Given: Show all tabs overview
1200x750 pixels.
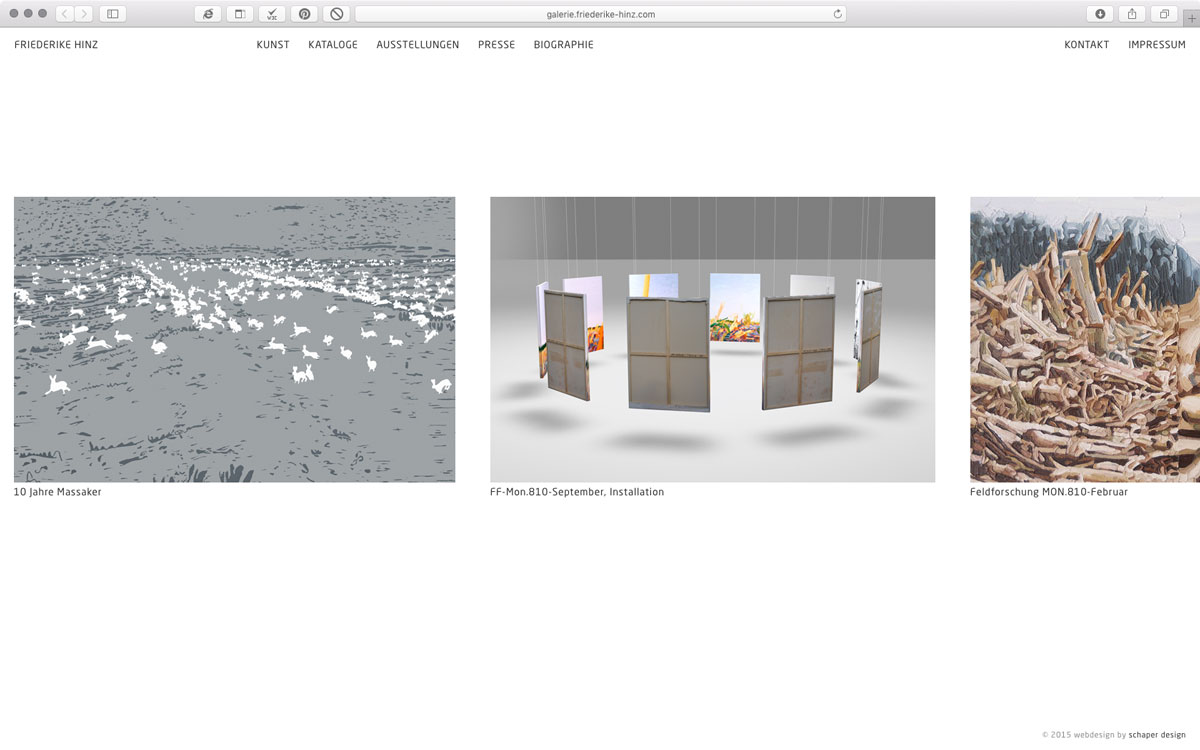Looking at the screenshot, I should [1164, 14].
